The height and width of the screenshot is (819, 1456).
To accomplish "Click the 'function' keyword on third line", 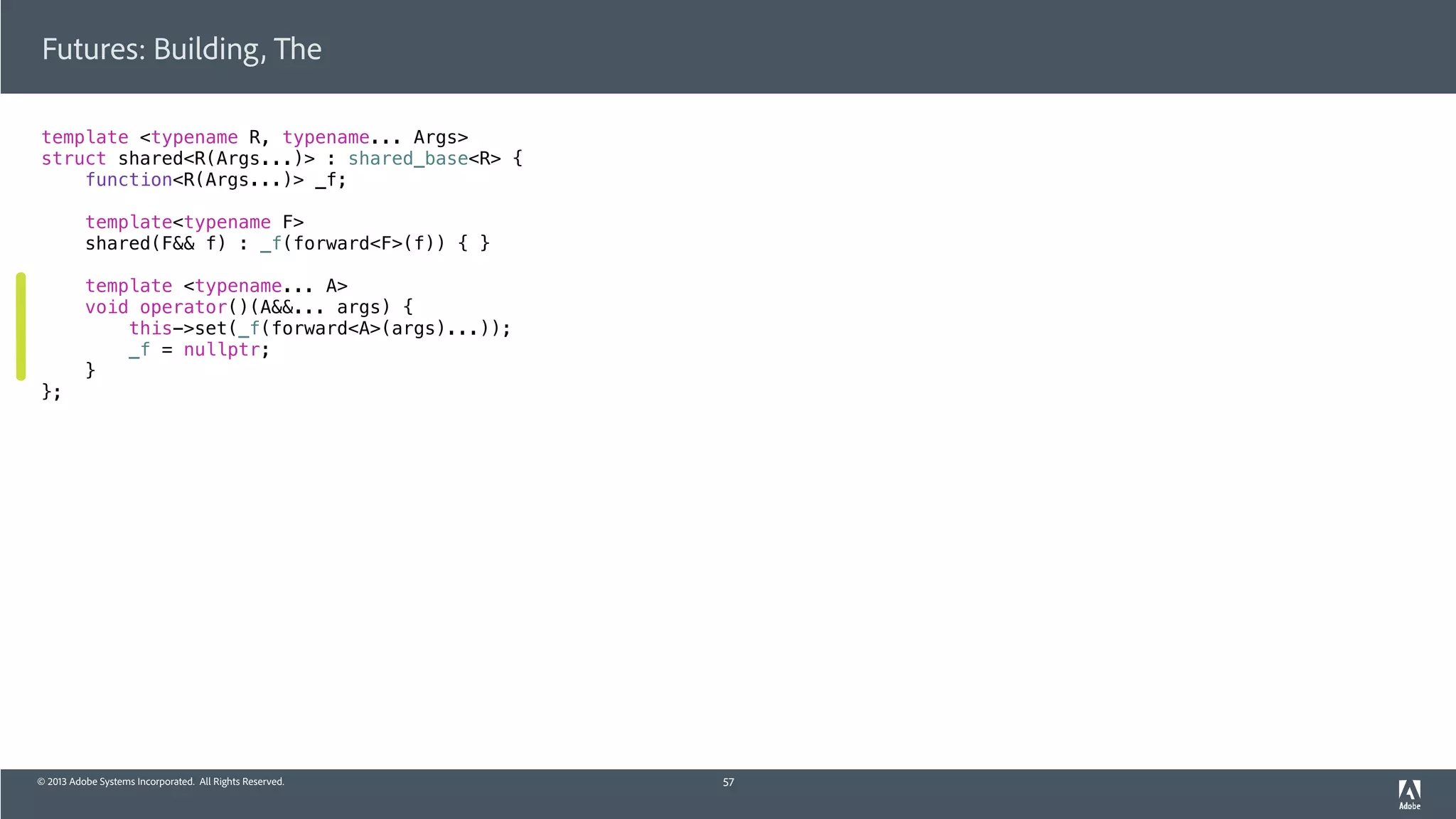I will 129,180.
